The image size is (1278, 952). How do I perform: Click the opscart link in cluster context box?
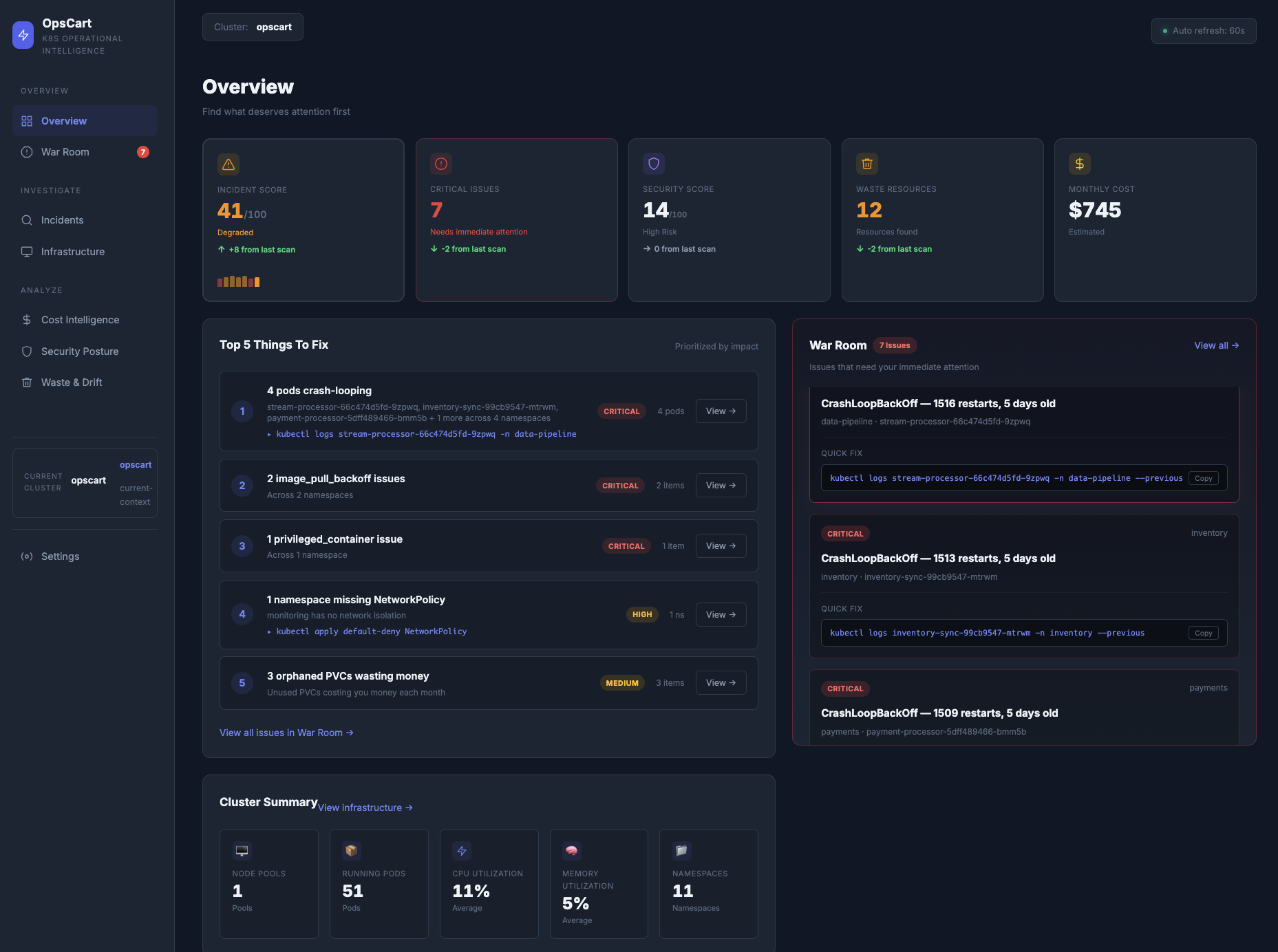[x=136, y=465]
